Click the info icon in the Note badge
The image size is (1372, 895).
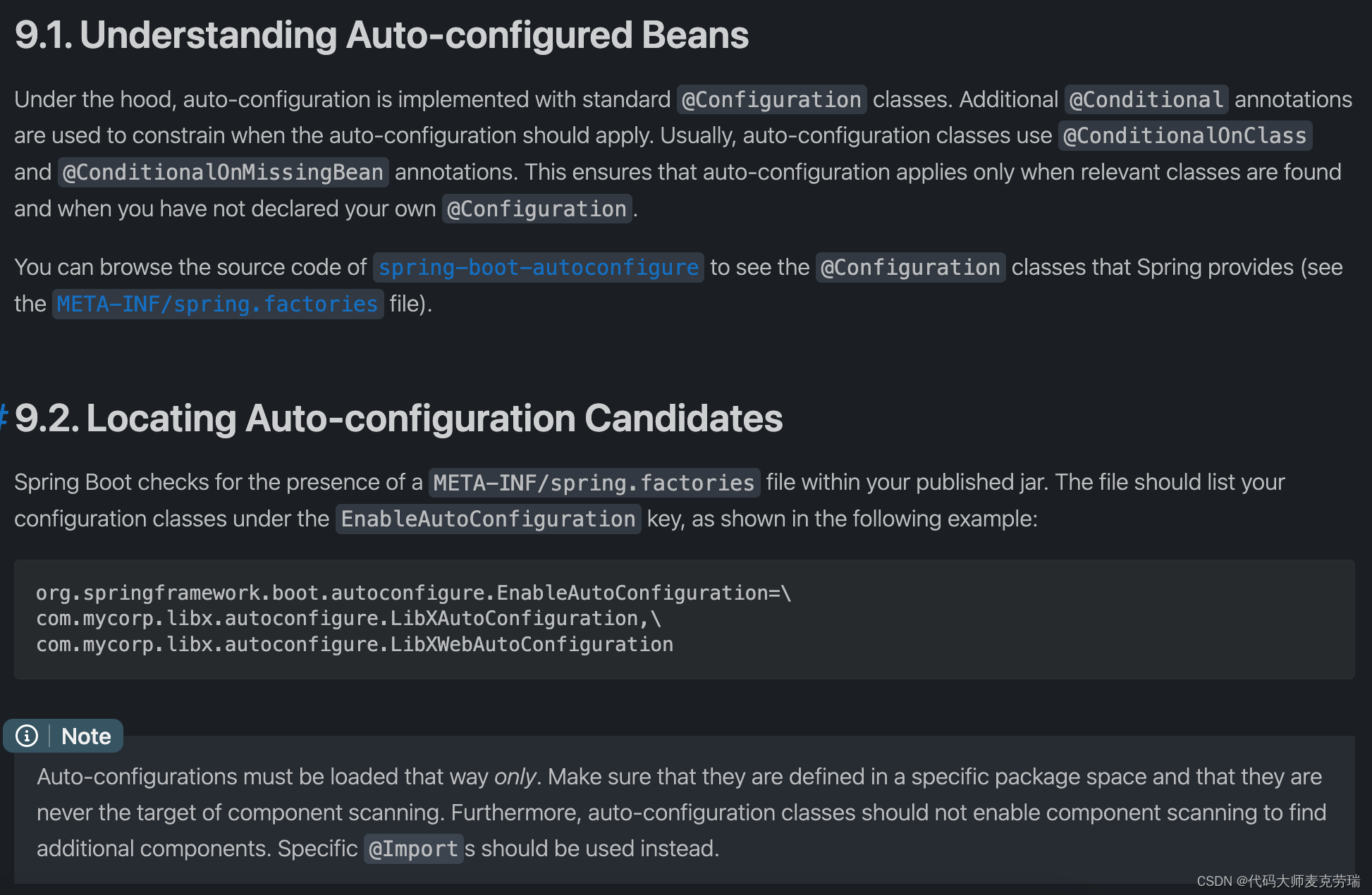pos(27,736)
